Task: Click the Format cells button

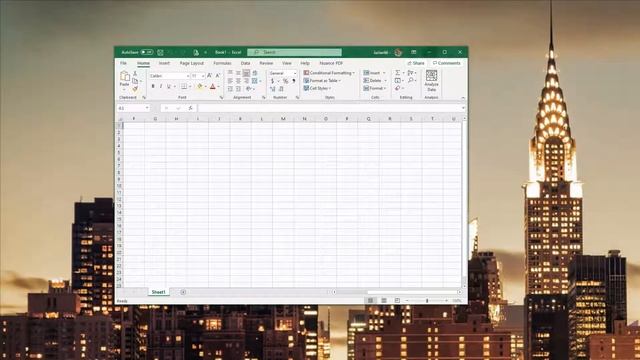Action: pos(375,88)
